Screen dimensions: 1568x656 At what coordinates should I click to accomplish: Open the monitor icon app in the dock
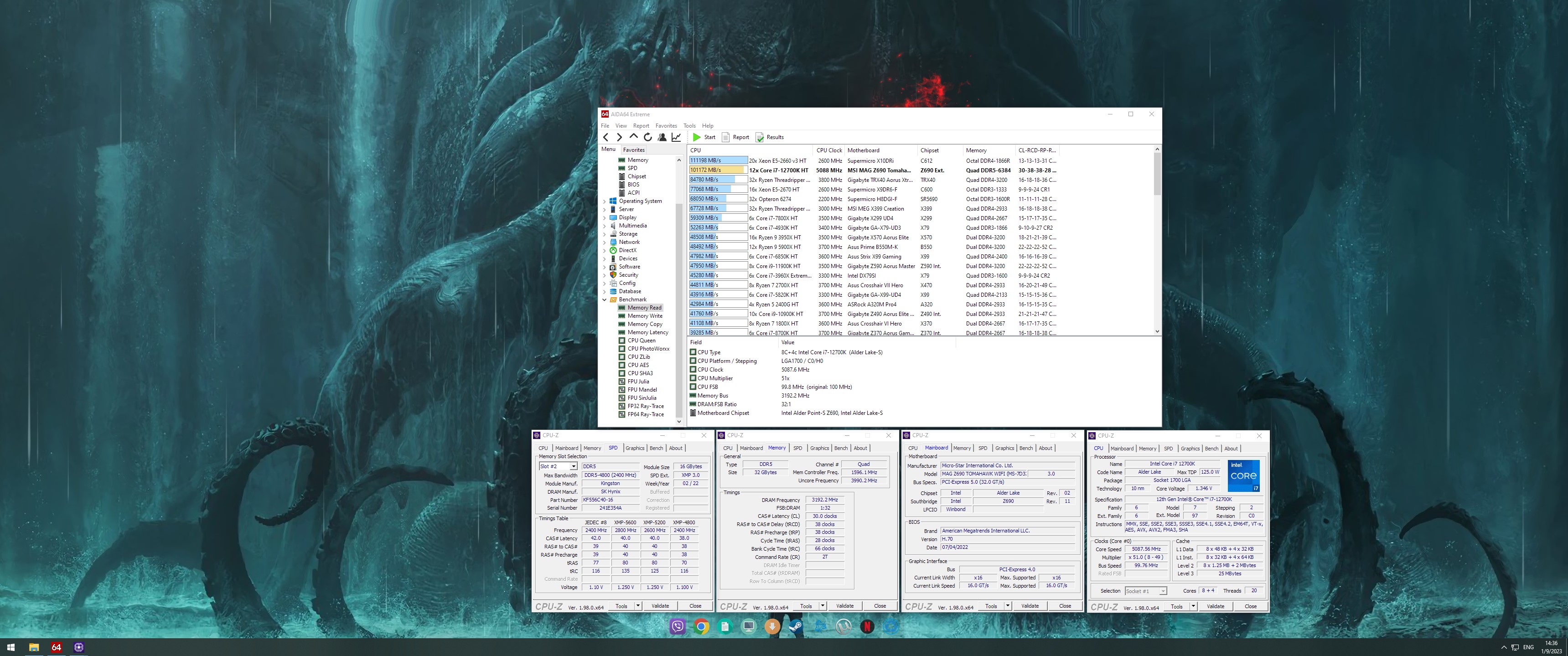click(749, 626)
